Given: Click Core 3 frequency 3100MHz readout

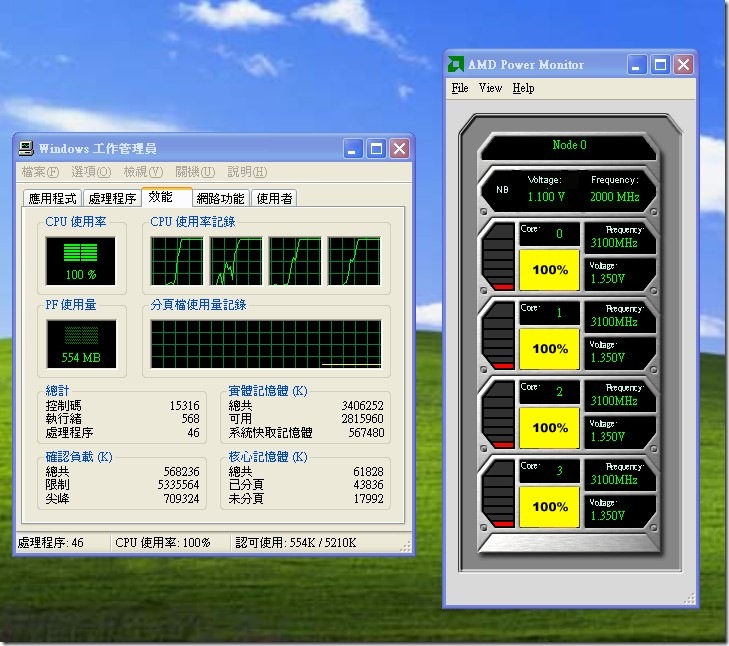Looking at the screenshot, I should pyautogui.click(x=614, y=480).
